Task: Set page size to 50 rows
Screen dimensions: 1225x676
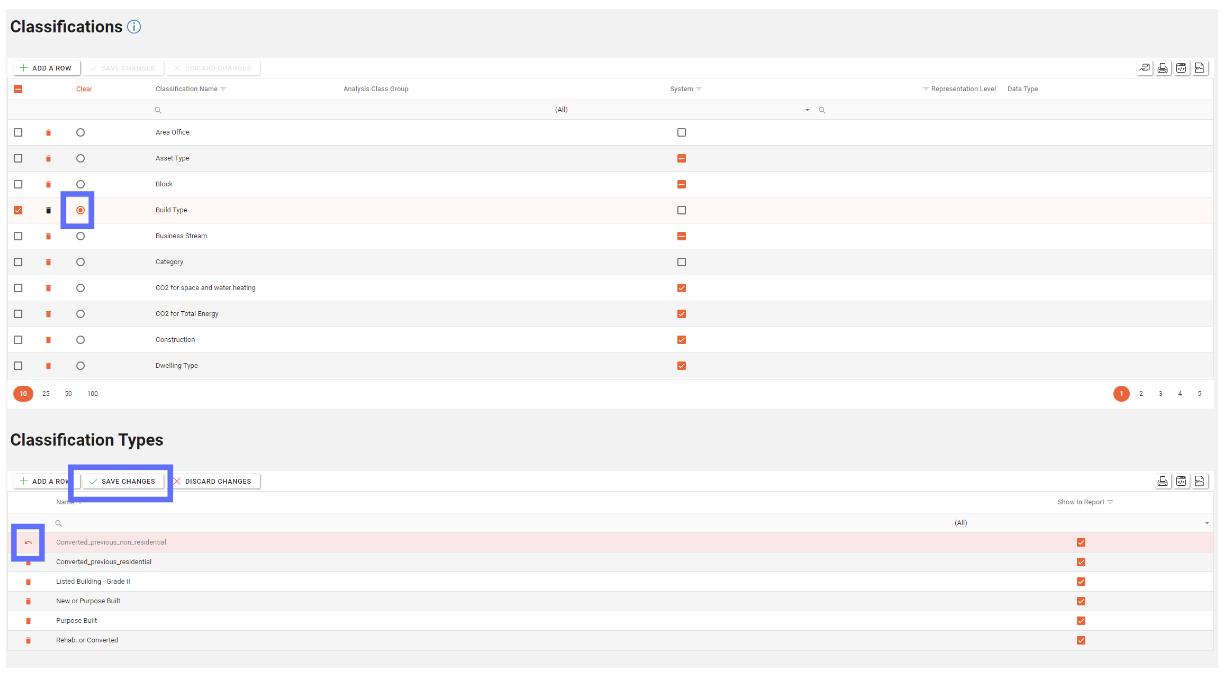Action: (68, 394)
